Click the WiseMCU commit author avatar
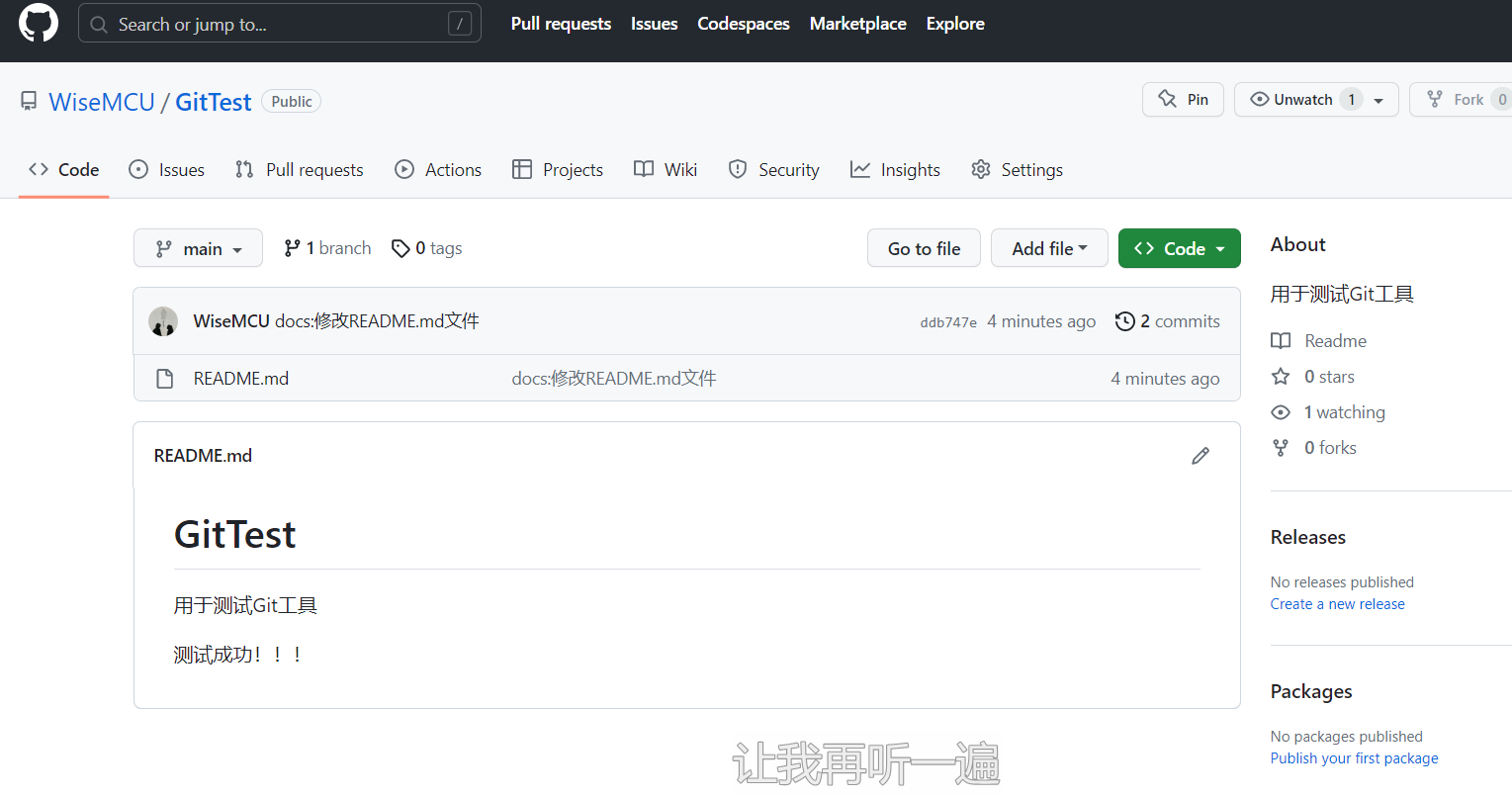The width and height of the screenshot is (1512, 798). (x=163, y=321)
